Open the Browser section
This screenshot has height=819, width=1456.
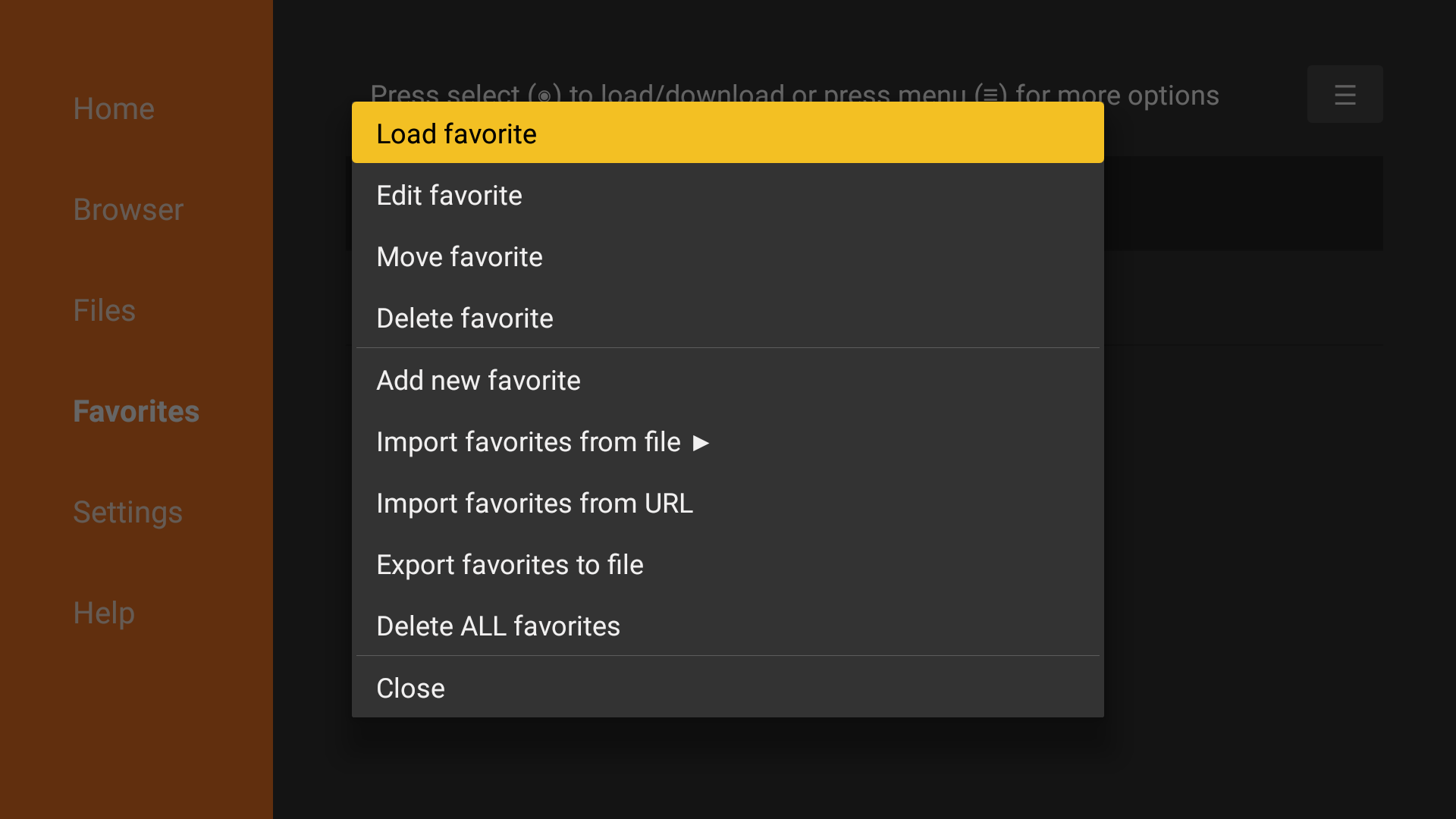point(128,210)
